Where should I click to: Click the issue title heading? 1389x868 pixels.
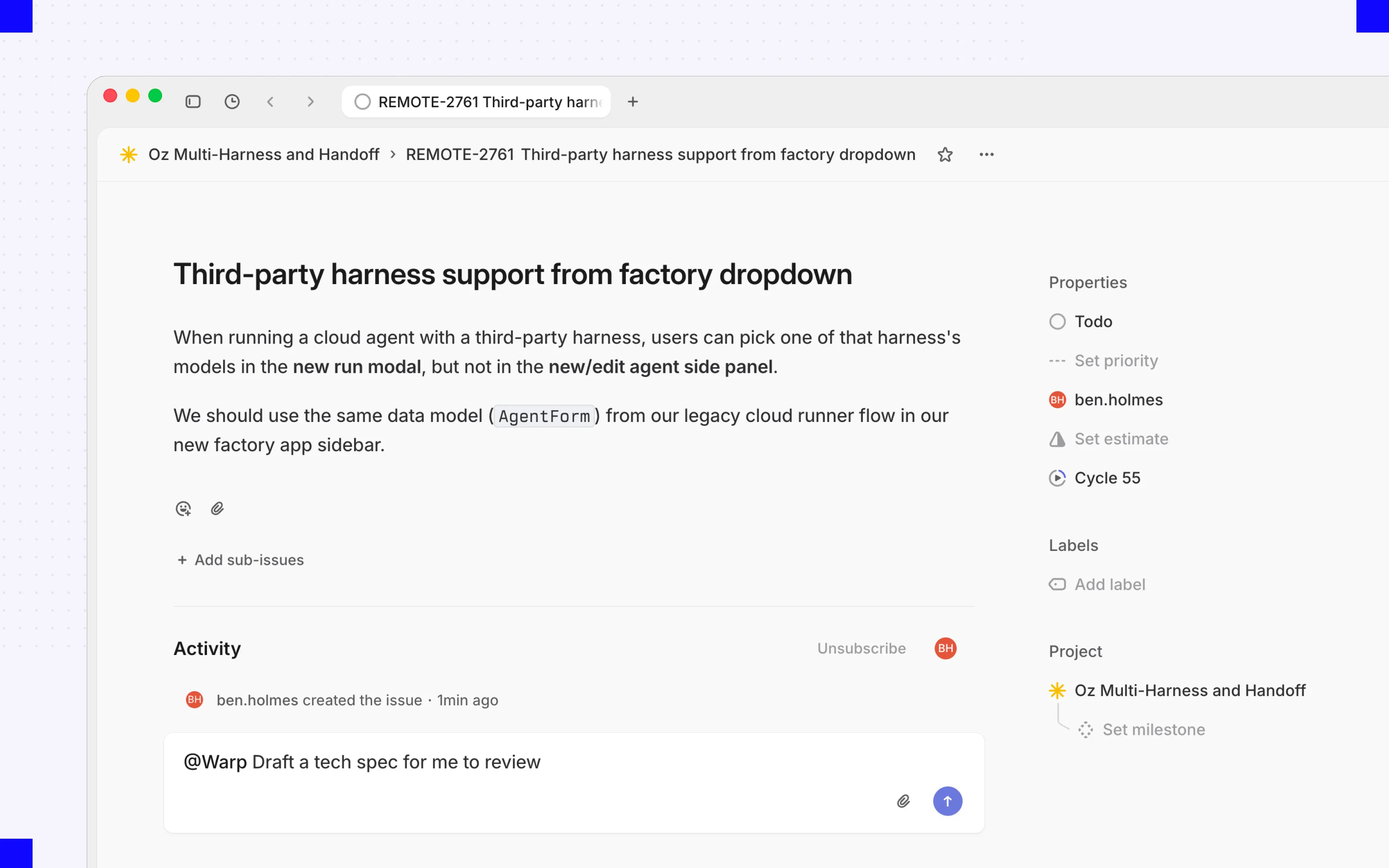[x=512, y=274]
